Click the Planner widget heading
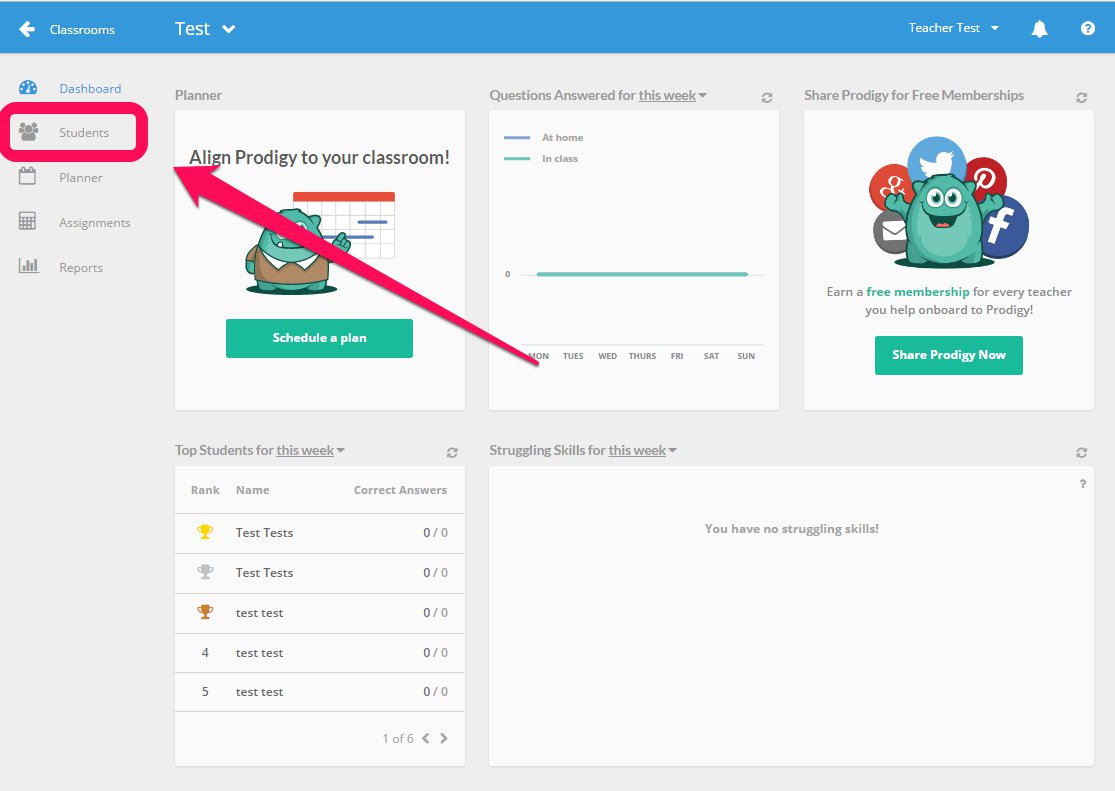The height and width of the screenshot is (791, 1115). [198, 95]
